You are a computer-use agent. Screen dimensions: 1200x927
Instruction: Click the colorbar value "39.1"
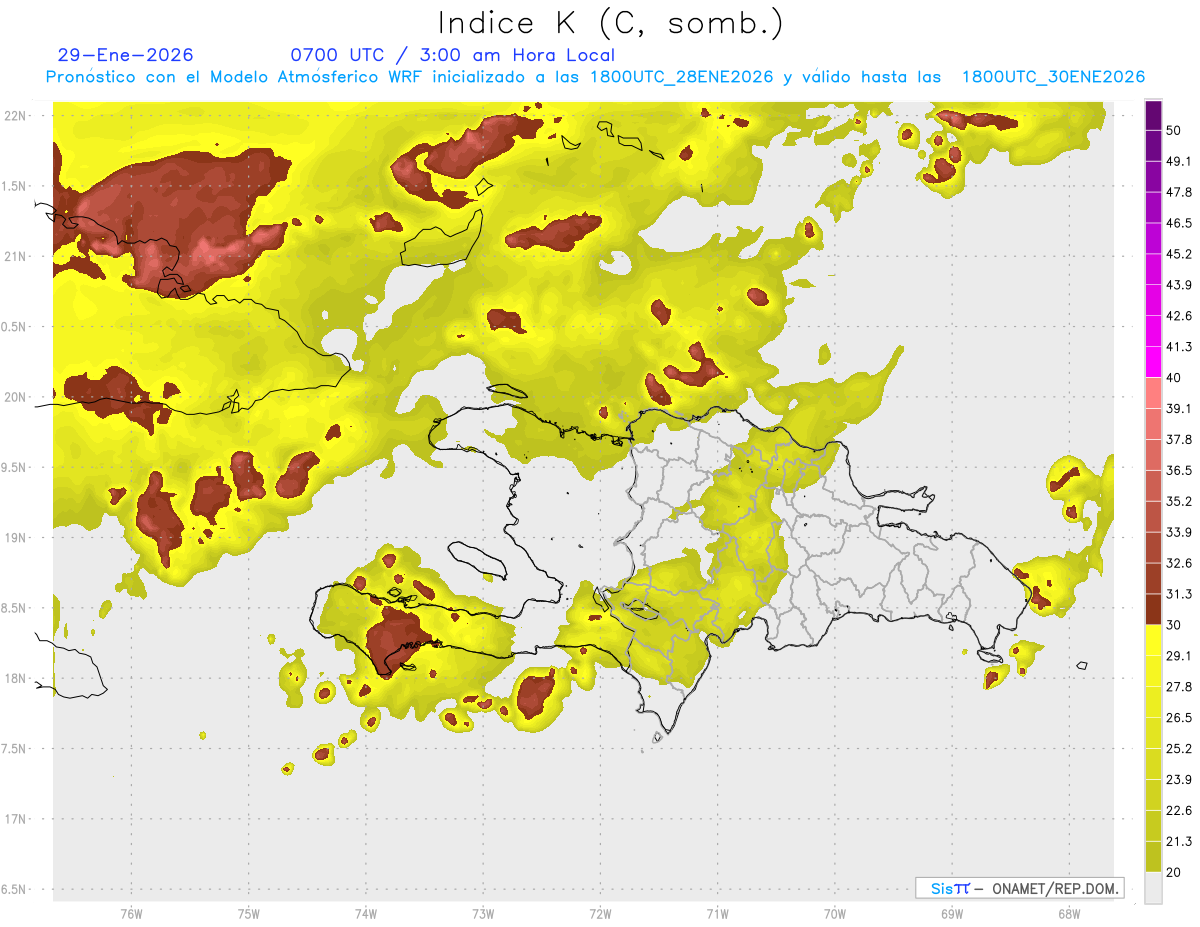[1179, 409]
